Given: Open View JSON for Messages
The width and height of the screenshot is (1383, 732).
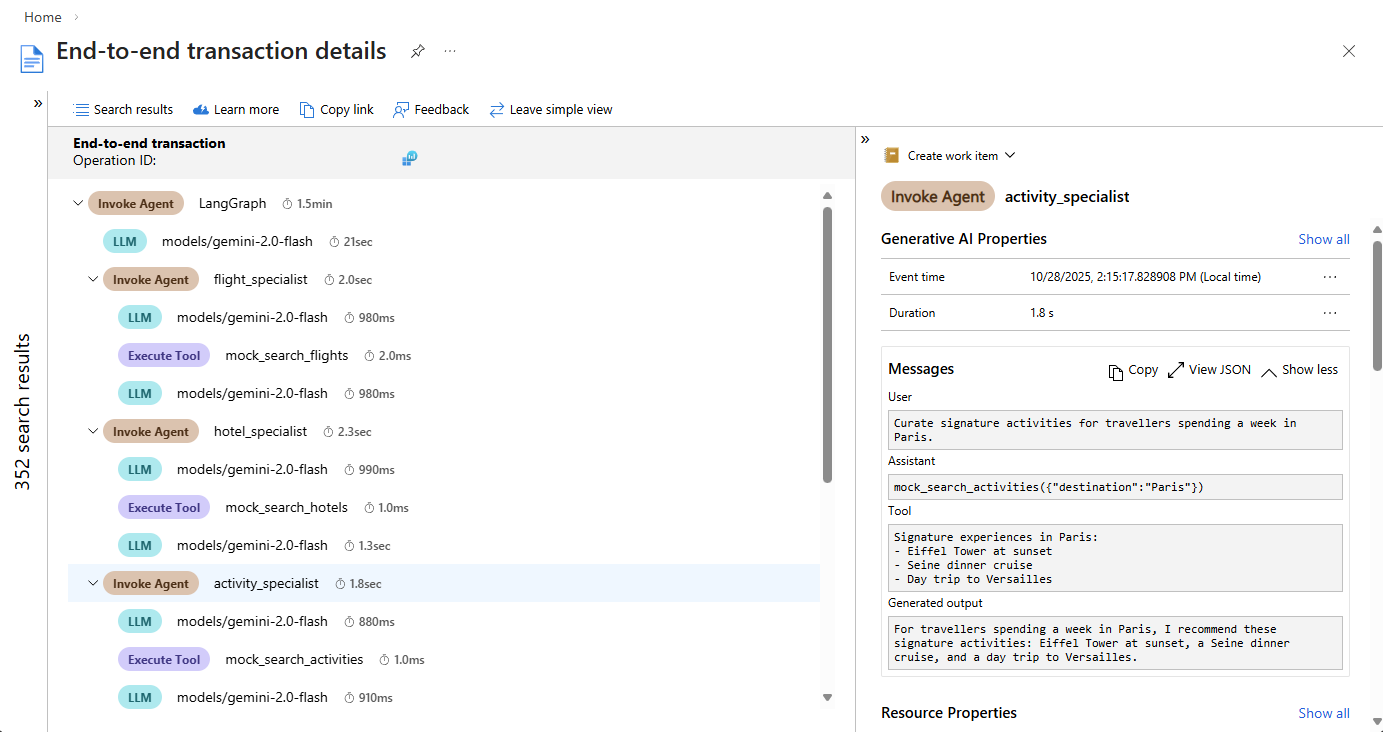Looking at the screenshot, I should pyautogui.click(x=1209, y=370).
